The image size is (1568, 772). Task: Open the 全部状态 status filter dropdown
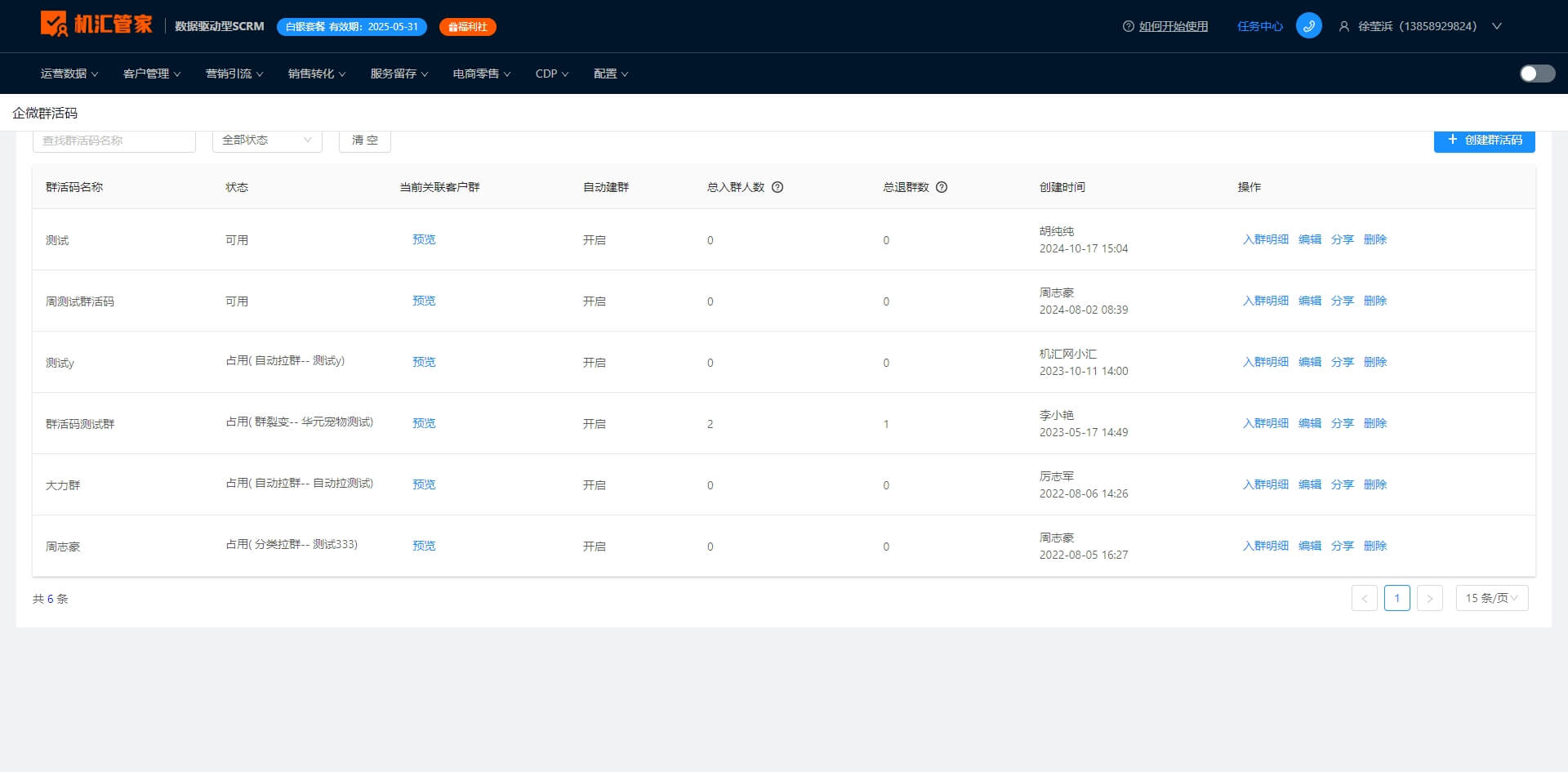click(x=267, y=141)
